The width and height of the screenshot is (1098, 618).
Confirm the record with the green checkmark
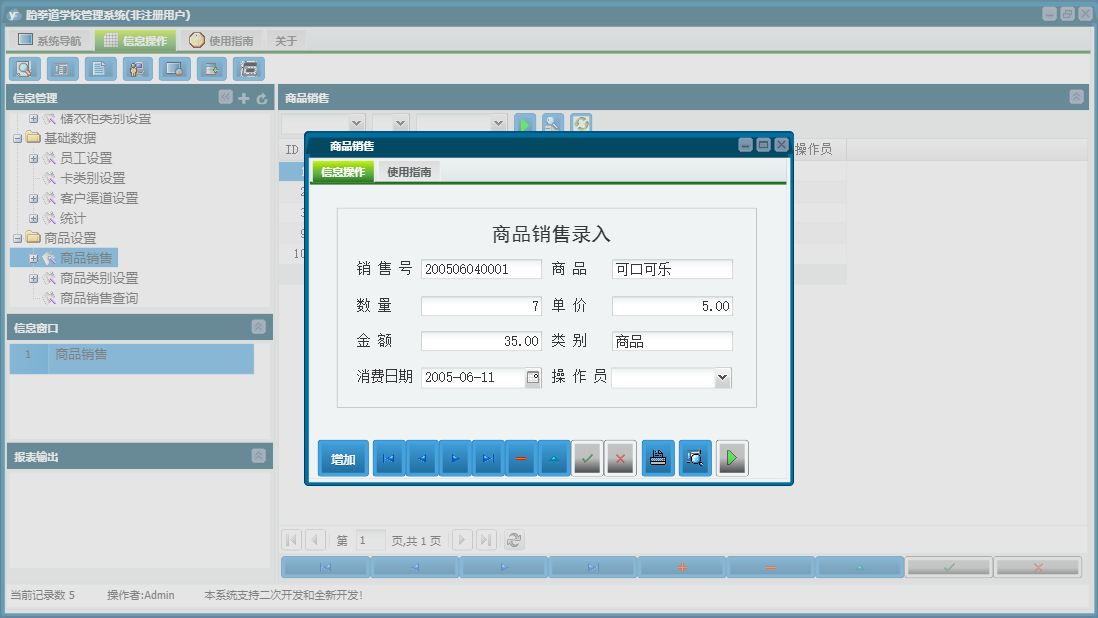click(x=587, y=458)
